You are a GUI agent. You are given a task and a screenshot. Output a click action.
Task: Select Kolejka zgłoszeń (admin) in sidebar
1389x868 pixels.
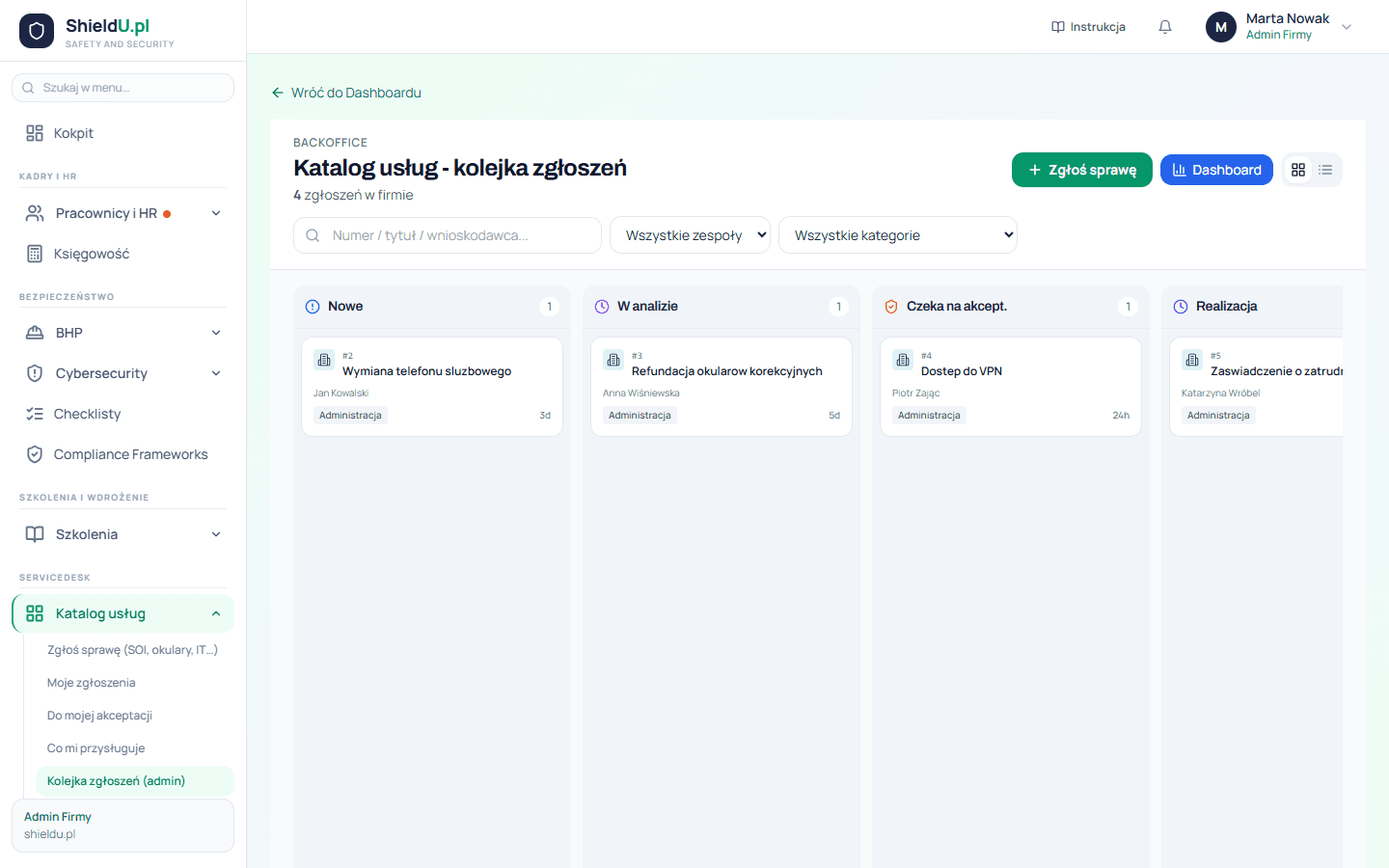coord(134,781)
